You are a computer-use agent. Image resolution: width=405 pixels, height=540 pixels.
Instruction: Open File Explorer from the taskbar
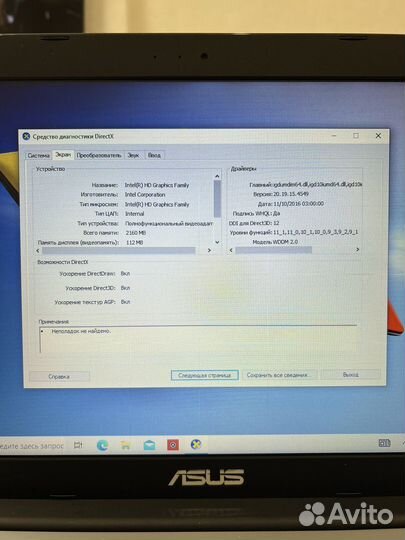[x=125, y=445]
